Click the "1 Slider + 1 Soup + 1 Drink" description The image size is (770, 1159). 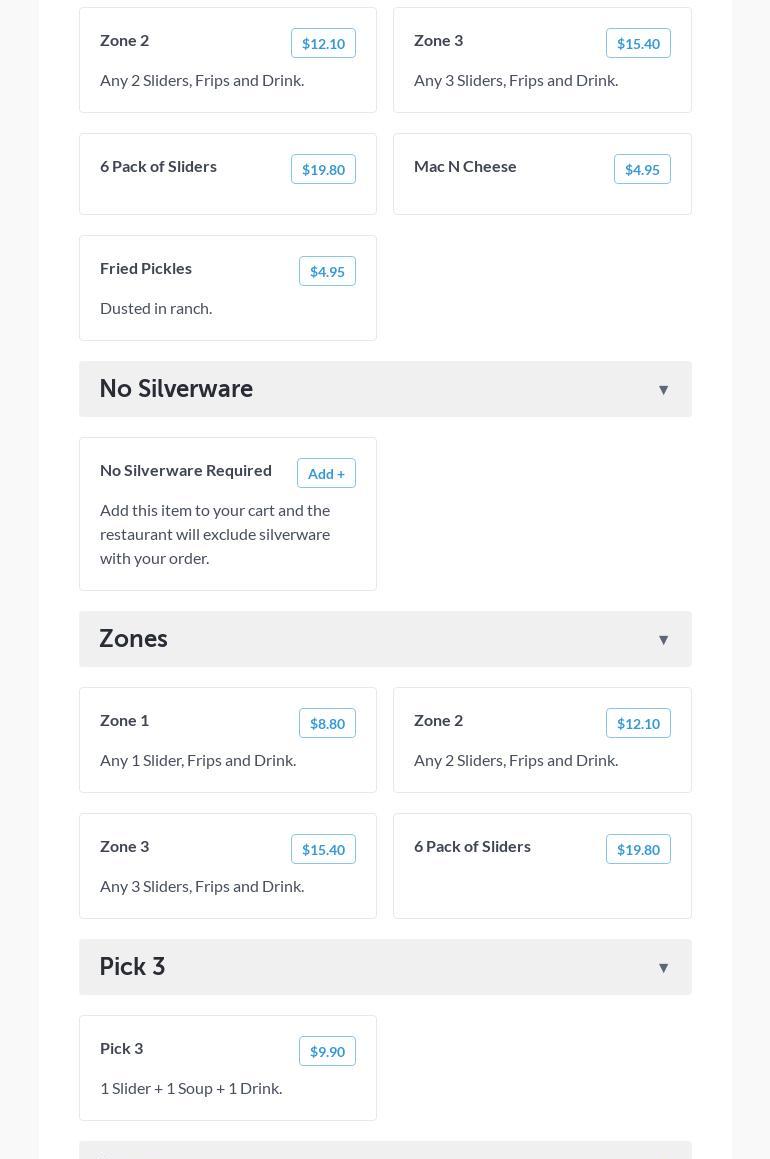point(191,1088)
